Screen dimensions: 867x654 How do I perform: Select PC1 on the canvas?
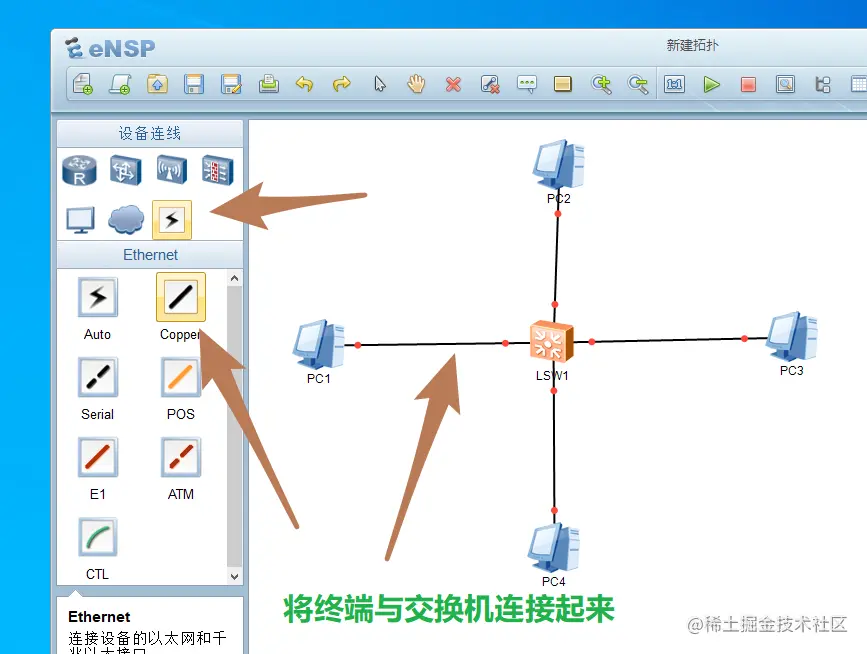[318, 345]
